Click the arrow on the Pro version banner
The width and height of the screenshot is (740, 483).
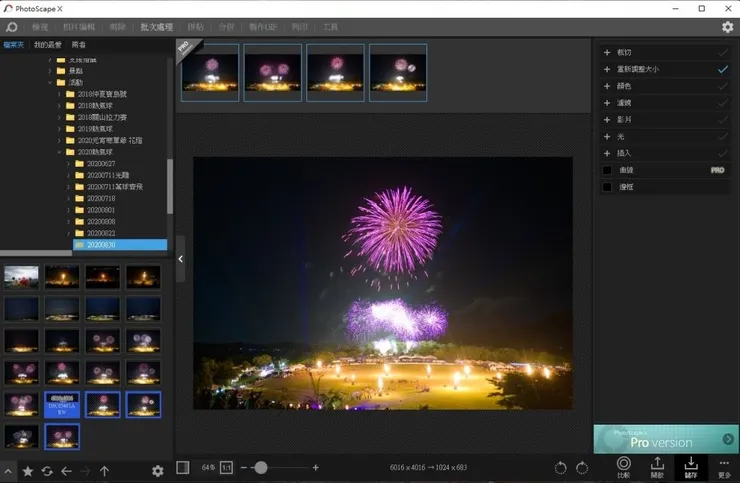(x=728, y=439)
